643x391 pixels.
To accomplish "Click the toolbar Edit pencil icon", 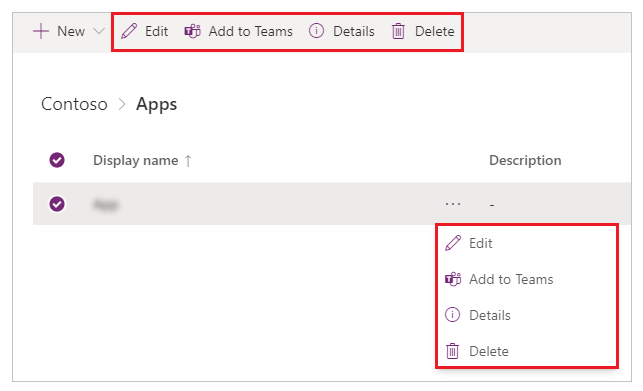I will click(129, 31).
